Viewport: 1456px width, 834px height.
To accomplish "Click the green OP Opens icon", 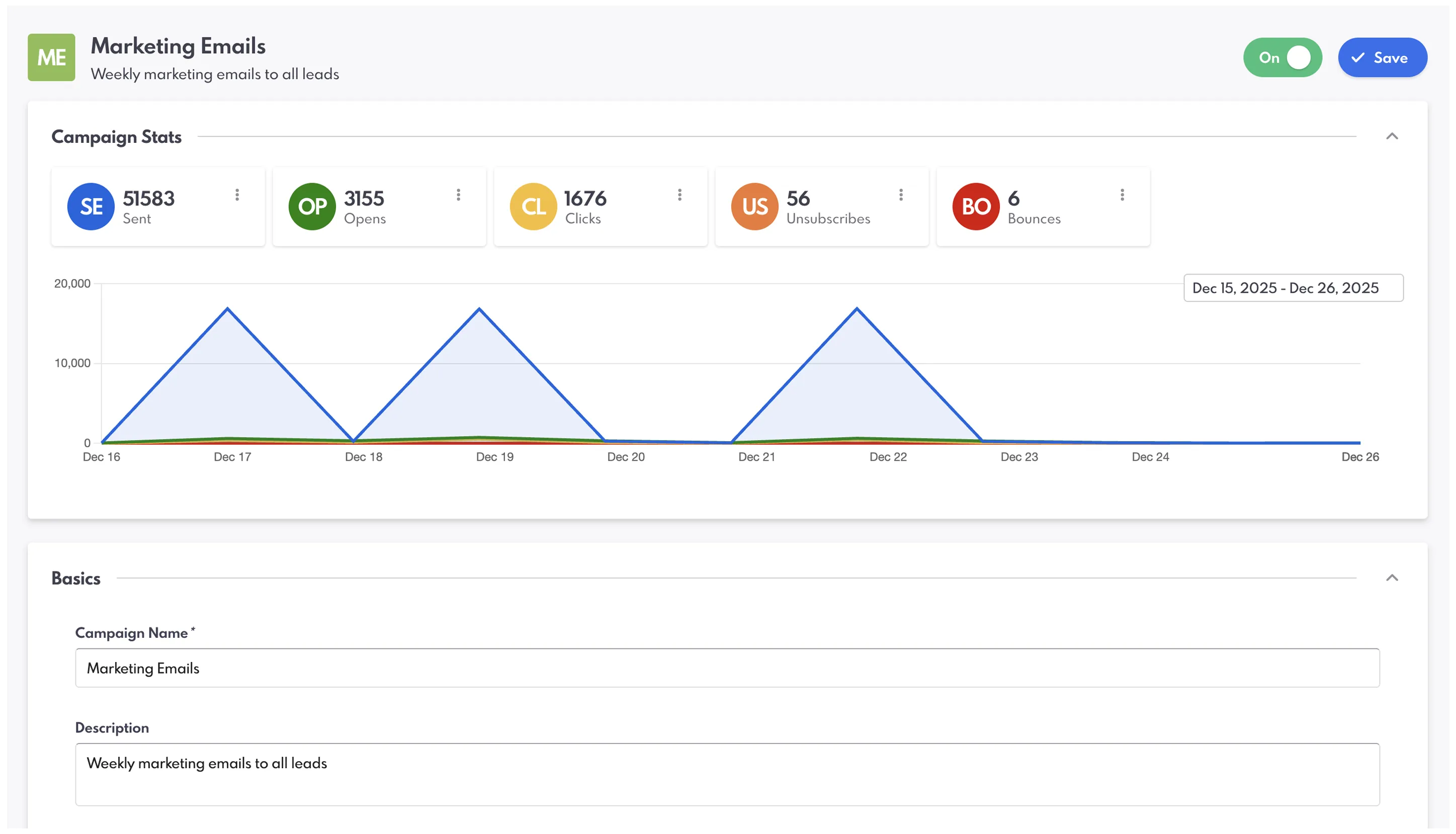I will [x=312, y=206].
